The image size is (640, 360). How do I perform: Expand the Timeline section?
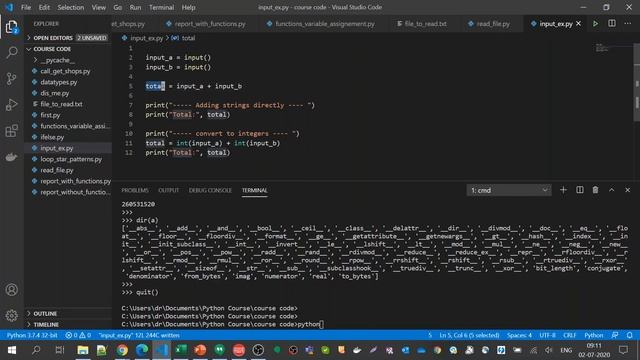click(x=69, y=324)
